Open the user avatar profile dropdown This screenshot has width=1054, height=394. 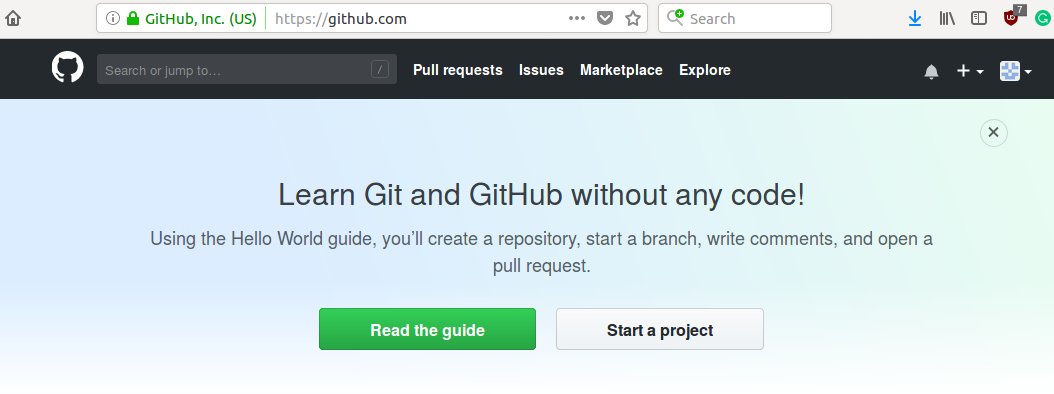tap(1015, 71)
